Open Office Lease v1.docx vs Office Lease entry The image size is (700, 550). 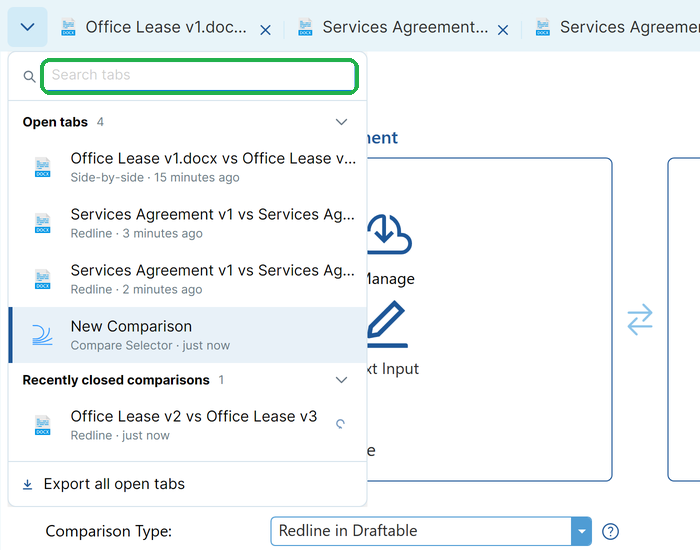pos(188,167)
